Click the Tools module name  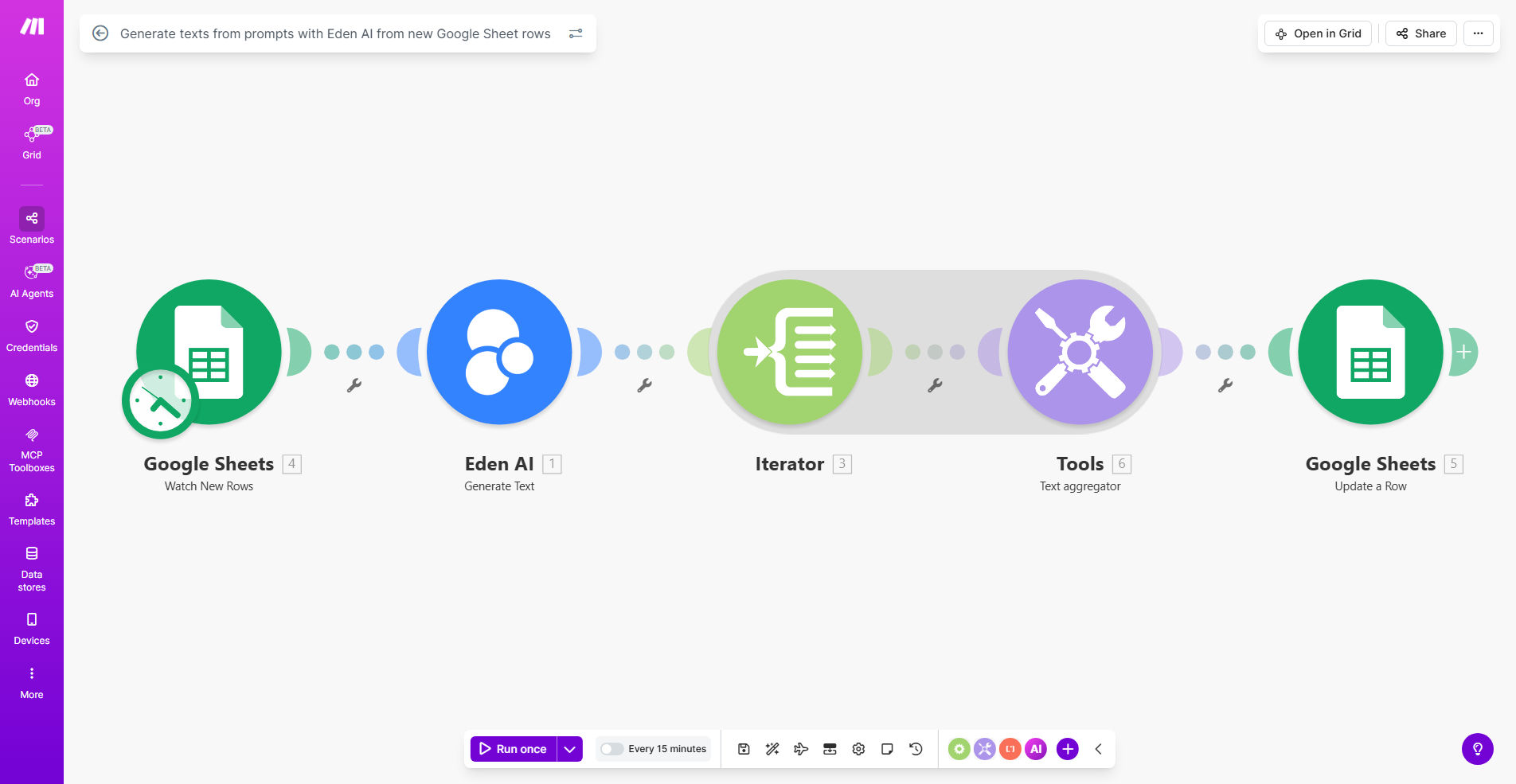1080,464
